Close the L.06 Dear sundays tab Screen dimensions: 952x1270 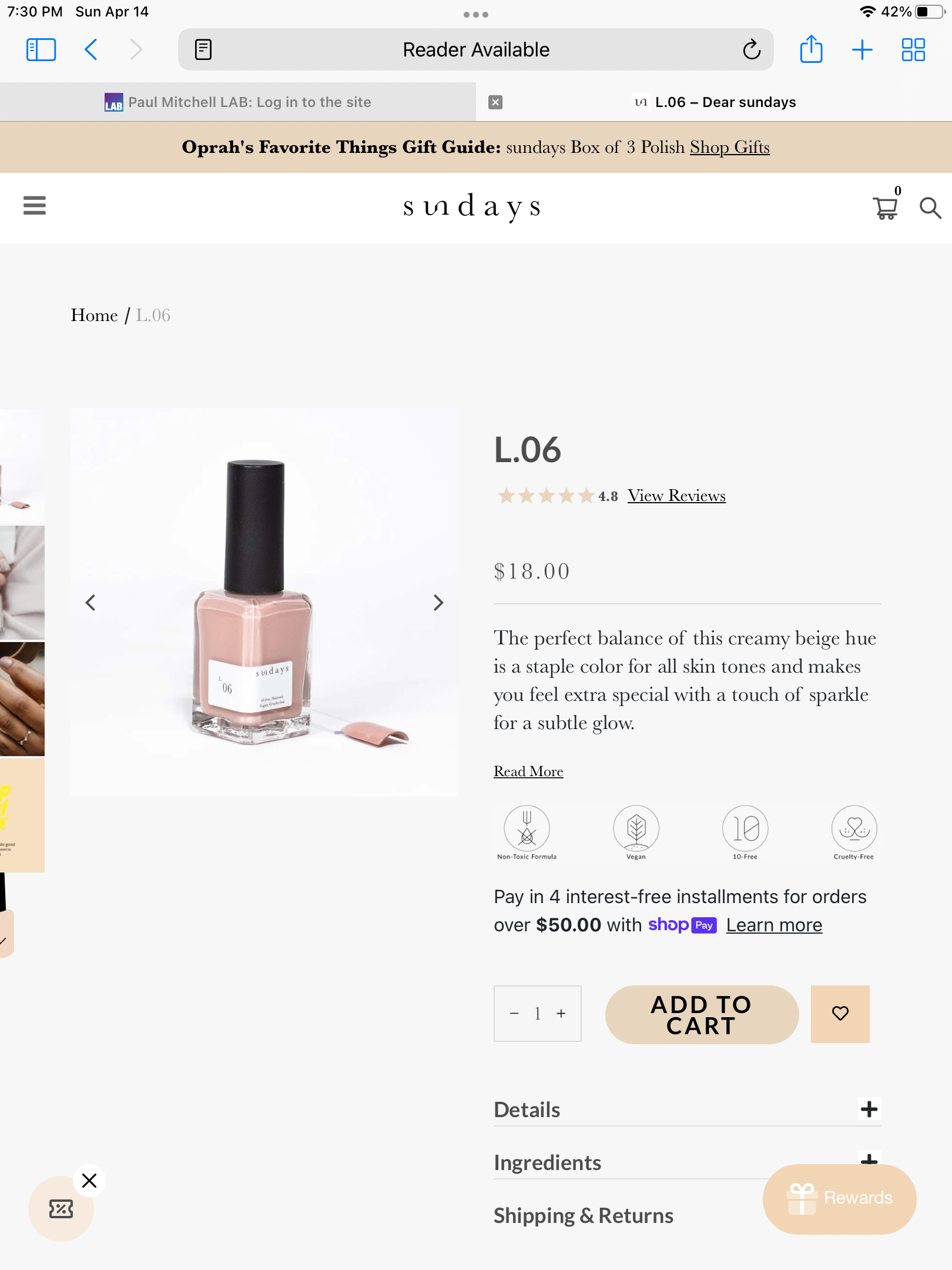(495, 102)
